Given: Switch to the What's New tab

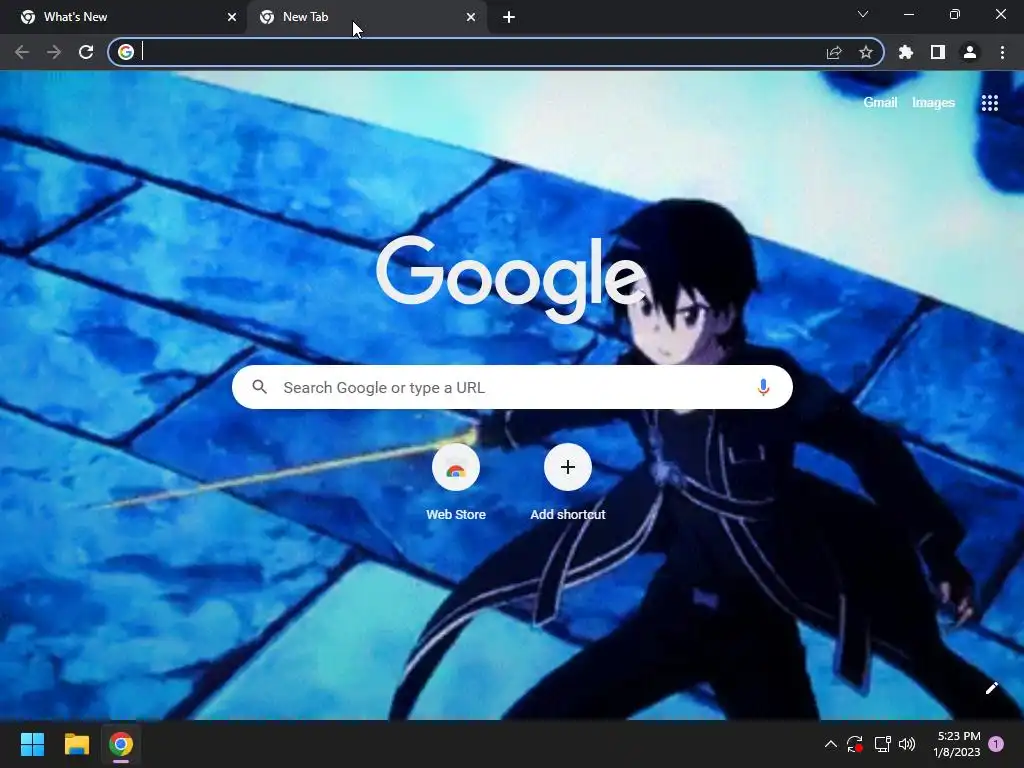Looking at the screenshot, I should tap(122, 17).
